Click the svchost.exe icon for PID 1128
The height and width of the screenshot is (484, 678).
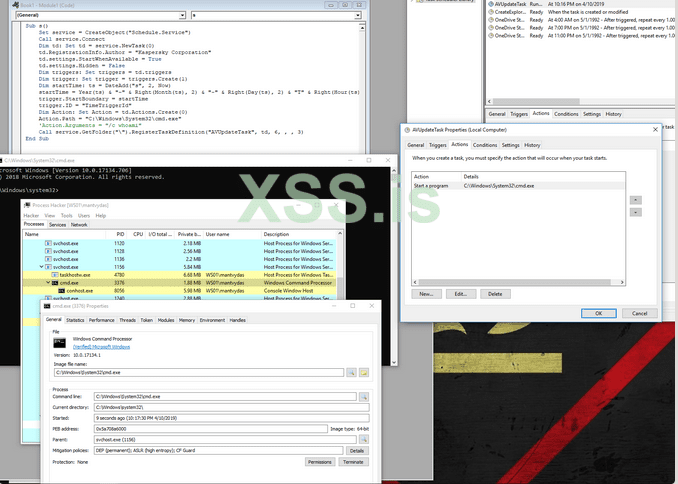tap(48, 251)
